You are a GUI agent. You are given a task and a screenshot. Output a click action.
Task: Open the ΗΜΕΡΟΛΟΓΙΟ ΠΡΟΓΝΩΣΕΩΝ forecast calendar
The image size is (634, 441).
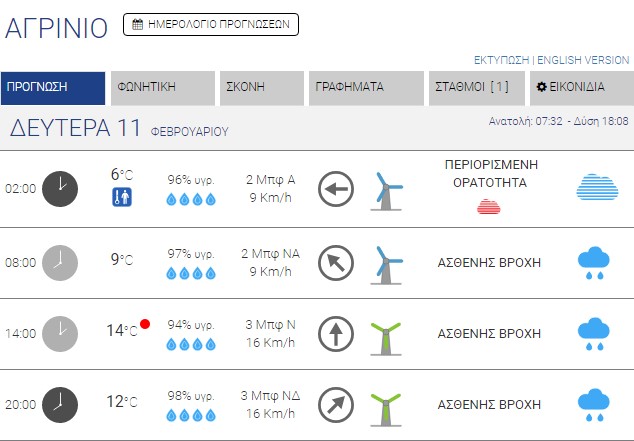pyautogui.click(x=211, y=25)
